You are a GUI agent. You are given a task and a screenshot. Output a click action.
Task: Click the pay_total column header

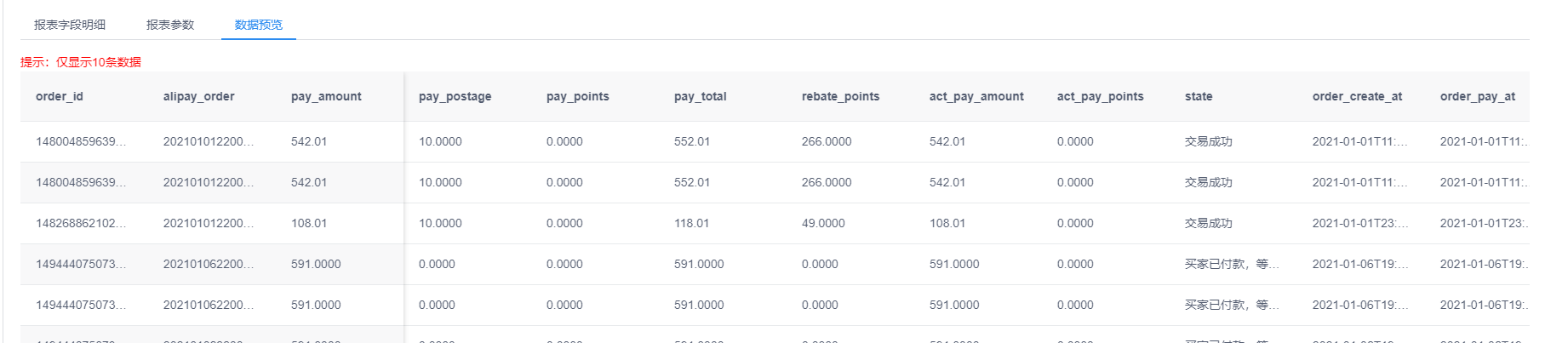pyautogui.click(x=700, y=96)
